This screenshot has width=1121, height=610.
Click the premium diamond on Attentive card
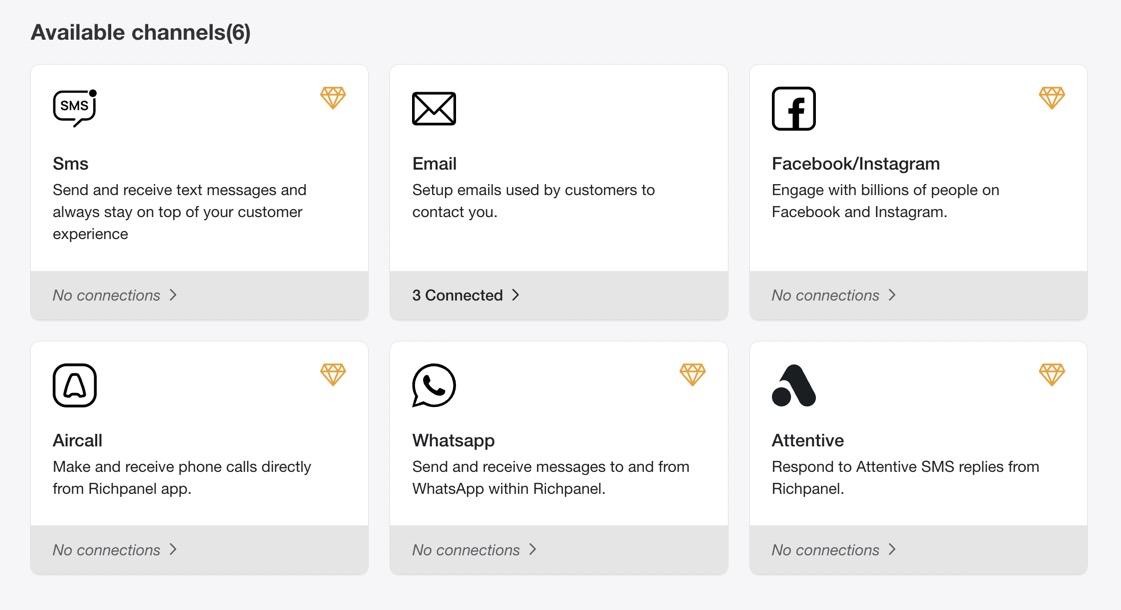(1052, 374)
